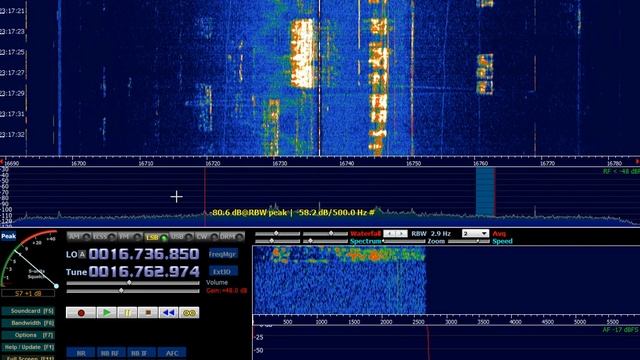Toggle AFC automatic frequency control
This screenshot has width=640, height=360.
click(x=172, y=353)
